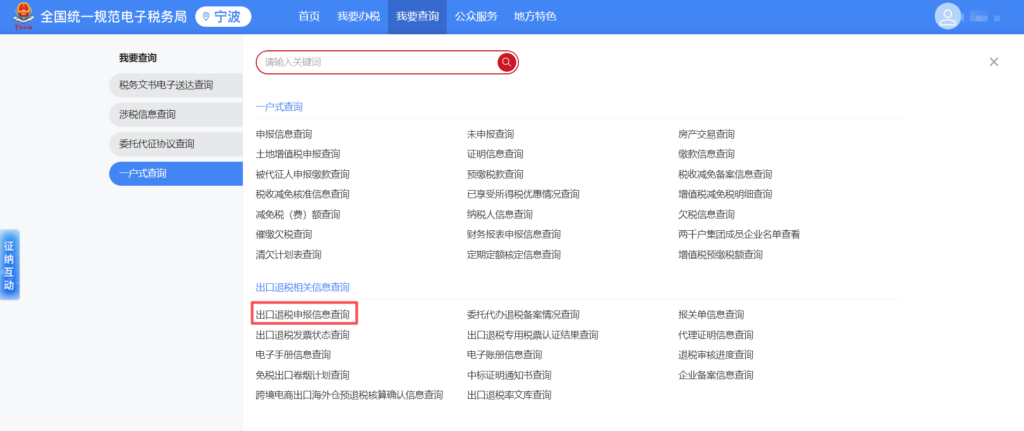Open the user avatar profile icon
Image resolution: width=1024 pixels, height=431 pixels.
pyautogui.click(x=947, y=17)
